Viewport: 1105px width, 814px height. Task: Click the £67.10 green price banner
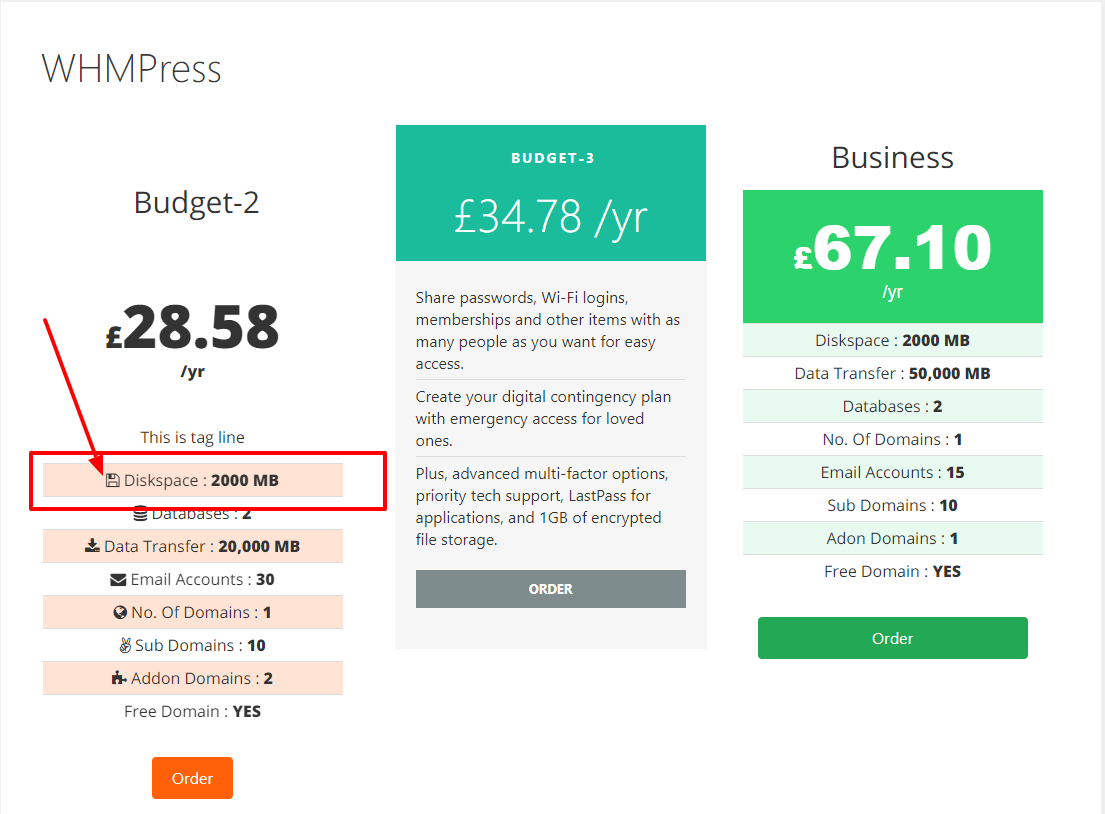coord(893,257)
